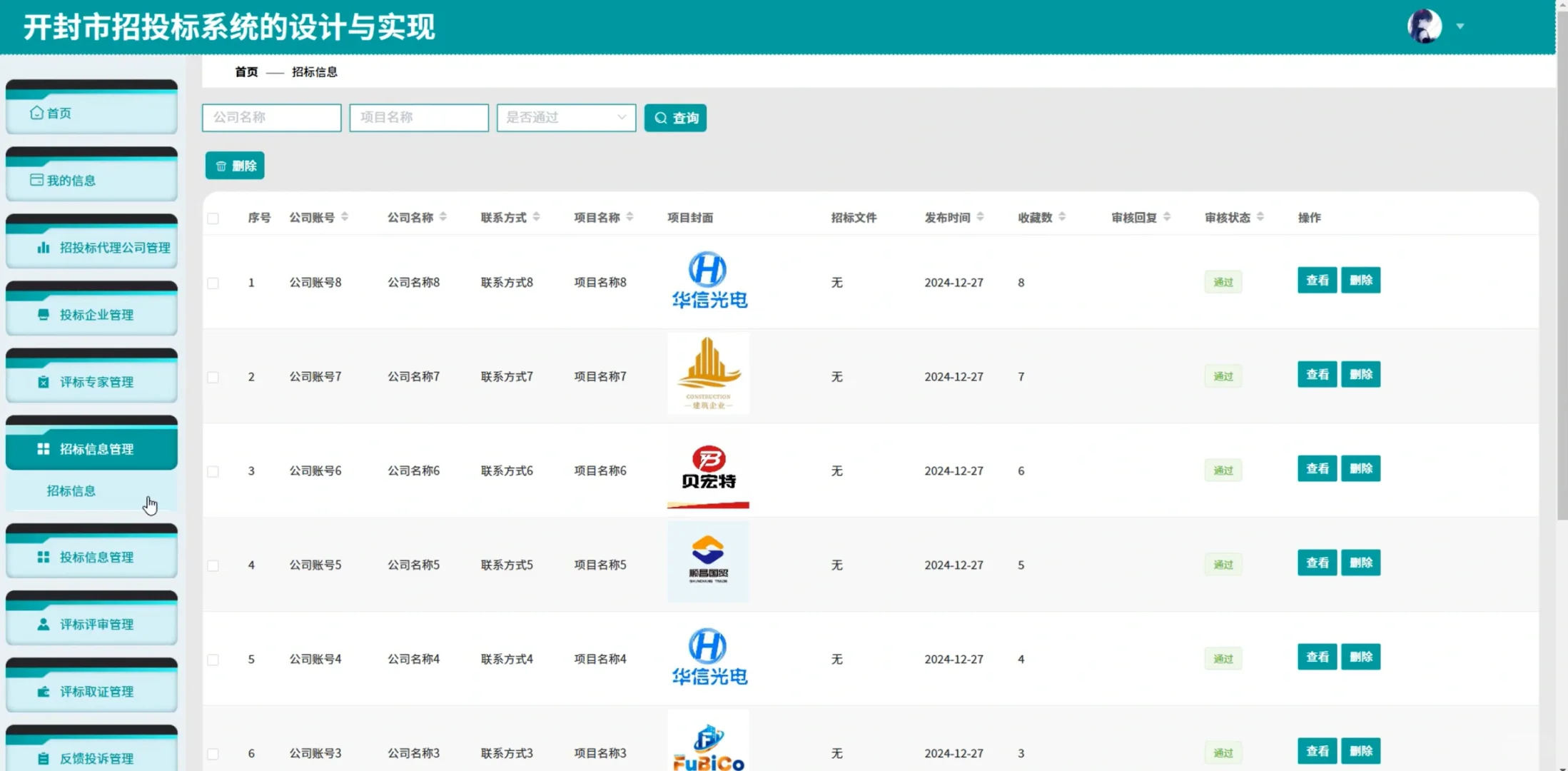This screenshot has width=1568, height=771.
Task: Click the 华信光电 project cover thumbnail
Action: click(707, 280)
